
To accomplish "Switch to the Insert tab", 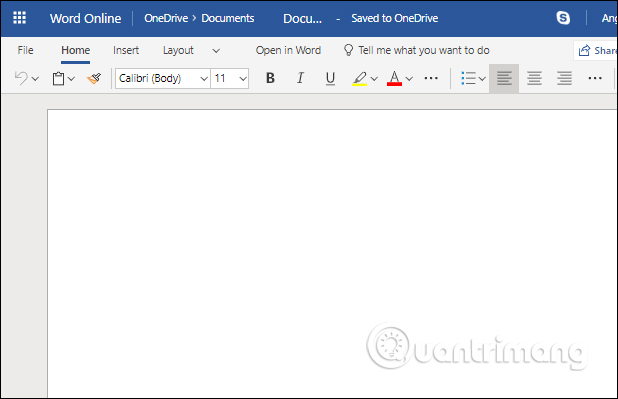I will point(126,50).
